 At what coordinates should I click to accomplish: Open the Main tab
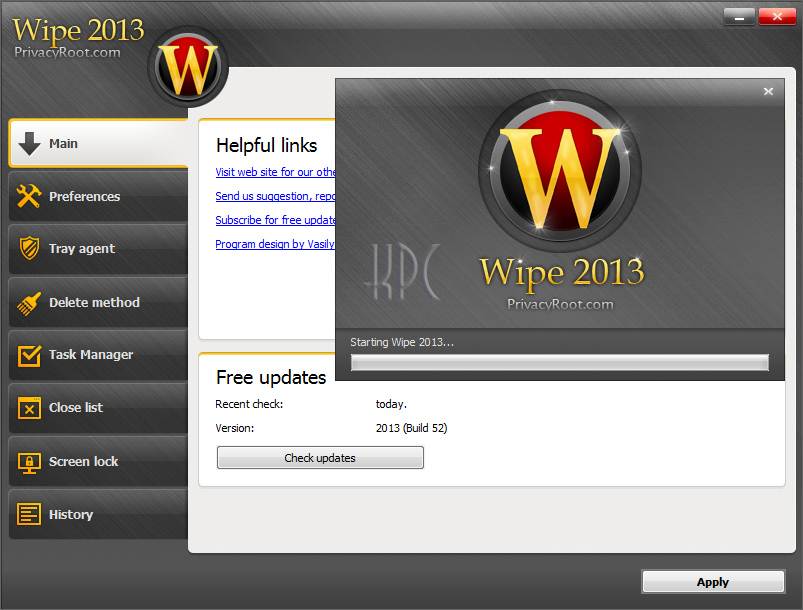click(98, 143)
